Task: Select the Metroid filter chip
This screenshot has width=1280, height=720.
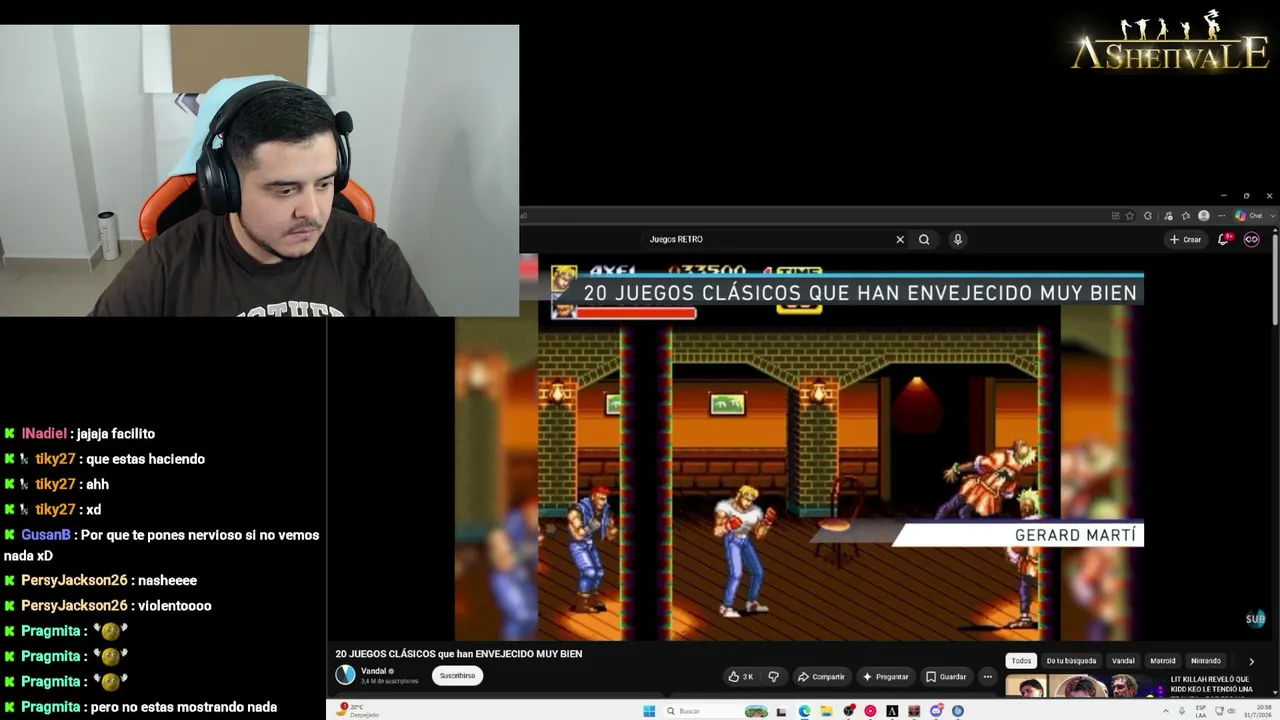Action: (1163, 661)
